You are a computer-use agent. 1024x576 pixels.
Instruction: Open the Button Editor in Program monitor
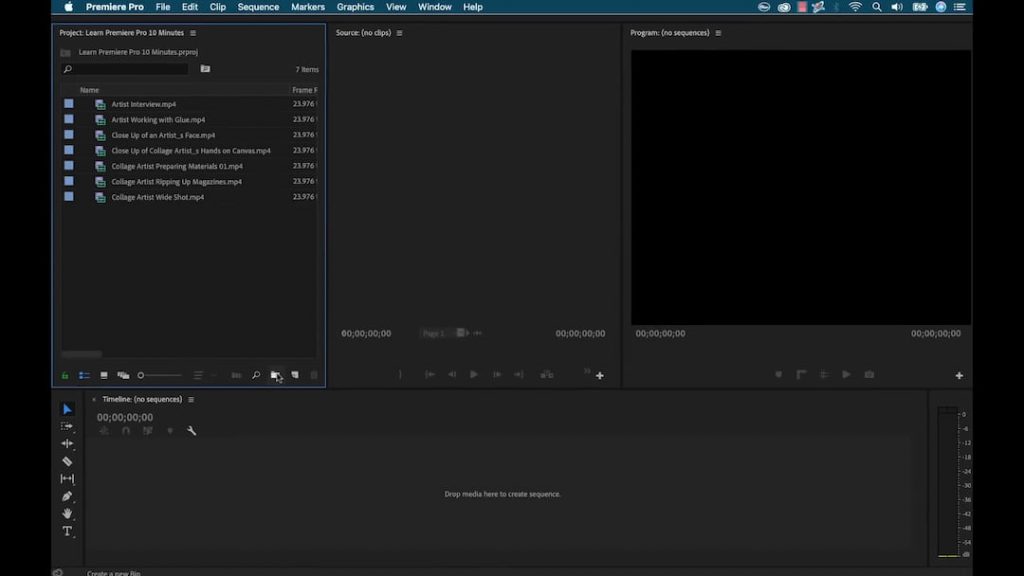958,375
